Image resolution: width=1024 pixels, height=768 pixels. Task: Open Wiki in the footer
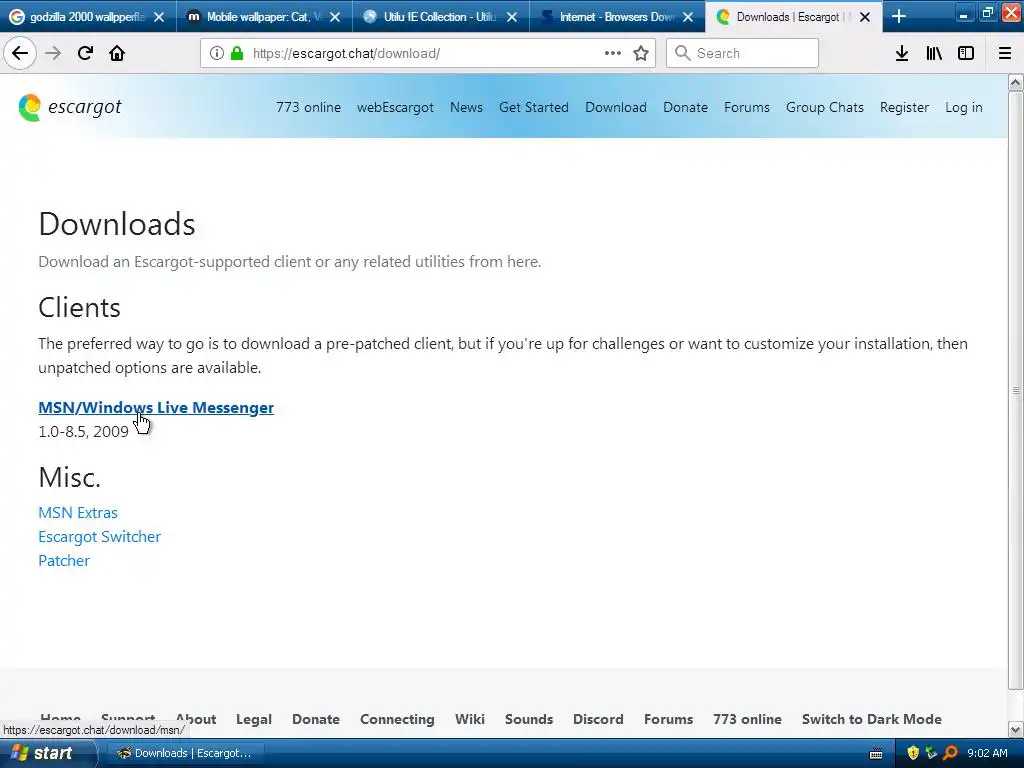click(x=470, y=719)
